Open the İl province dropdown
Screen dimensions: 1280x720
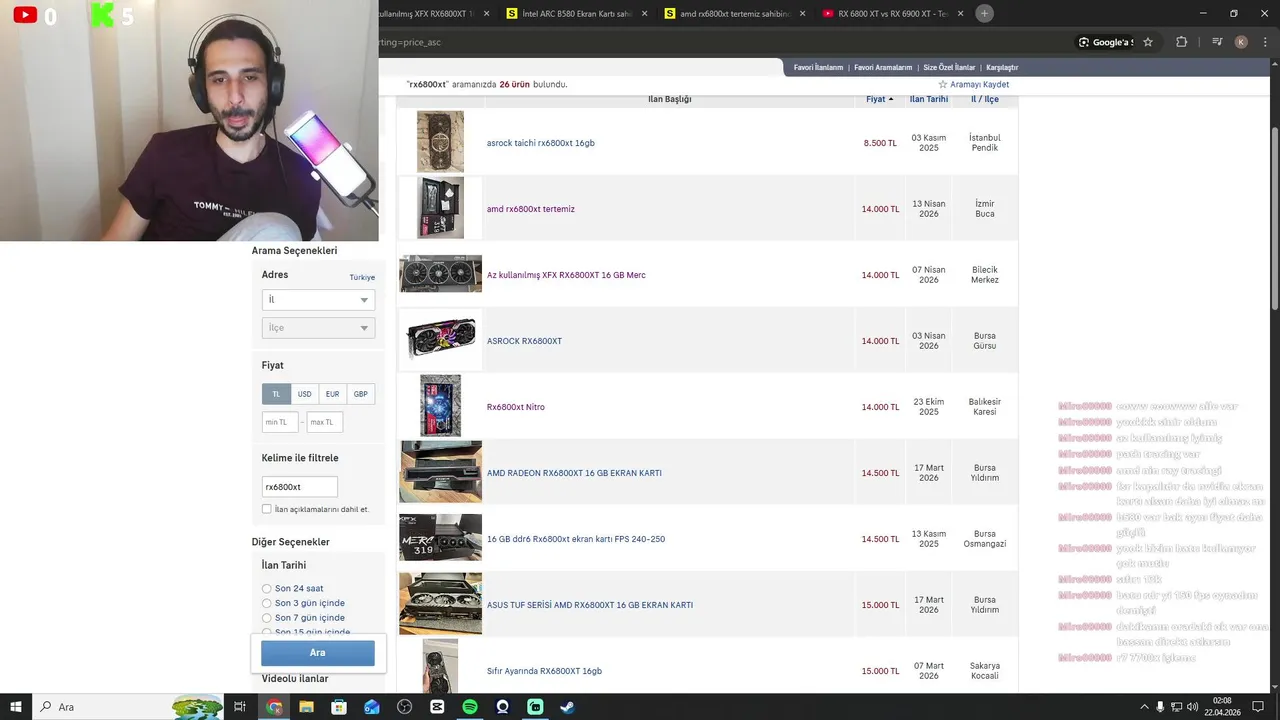tap(318, 300)
